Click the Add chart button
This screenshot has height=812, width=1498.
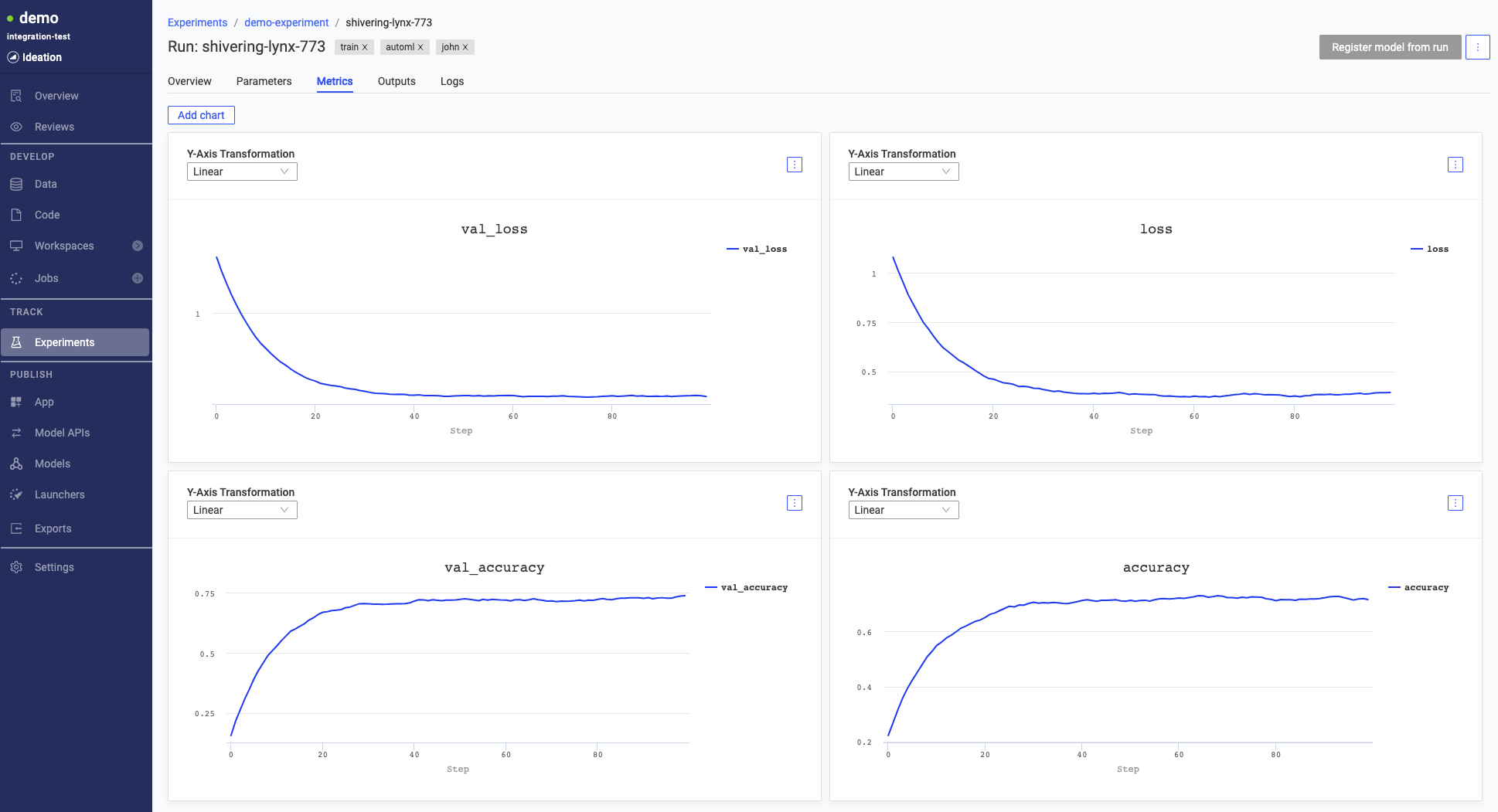[201, 115]
